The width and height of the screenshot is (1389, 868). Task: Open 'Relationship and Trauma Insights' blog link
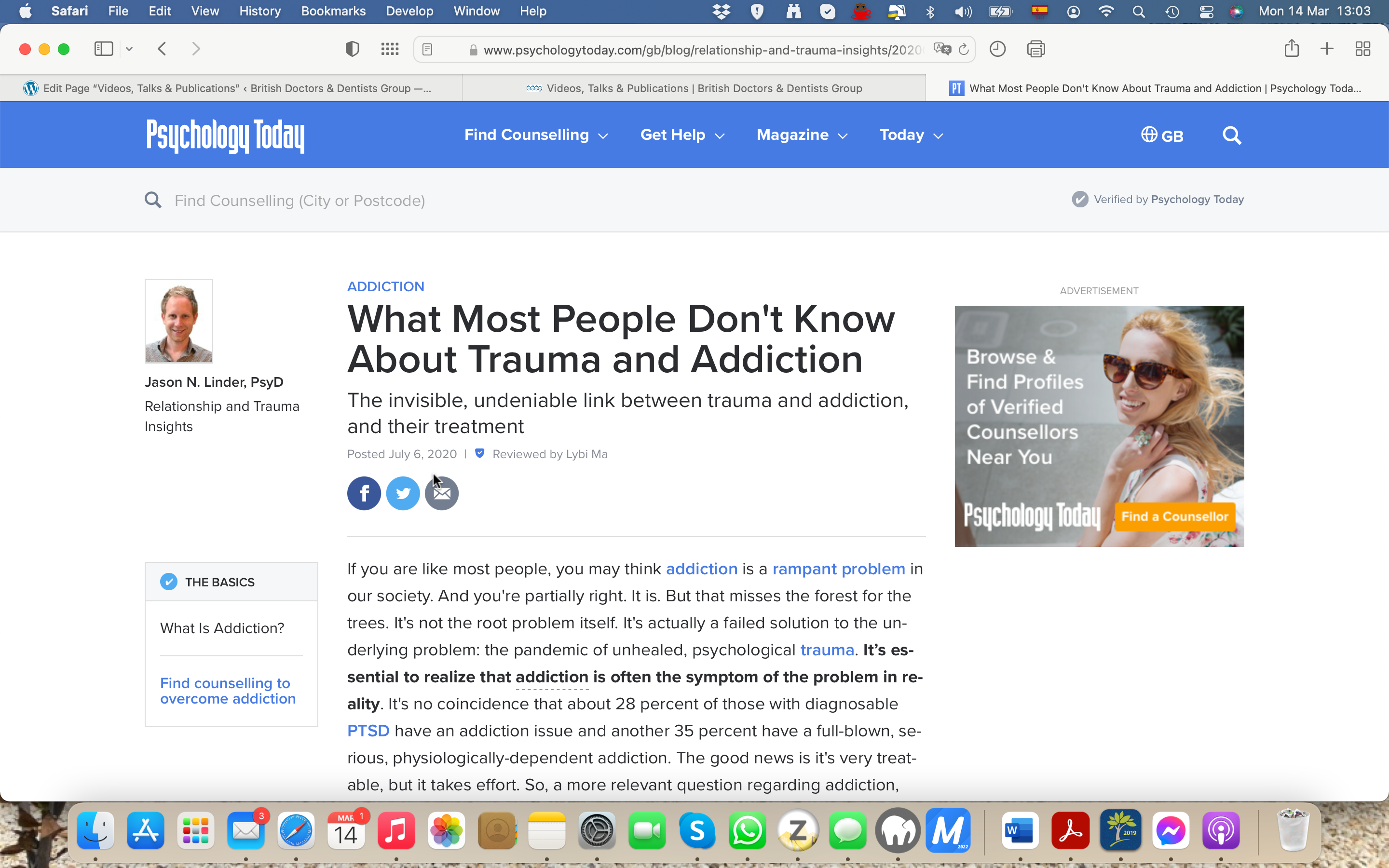[222, 416]
